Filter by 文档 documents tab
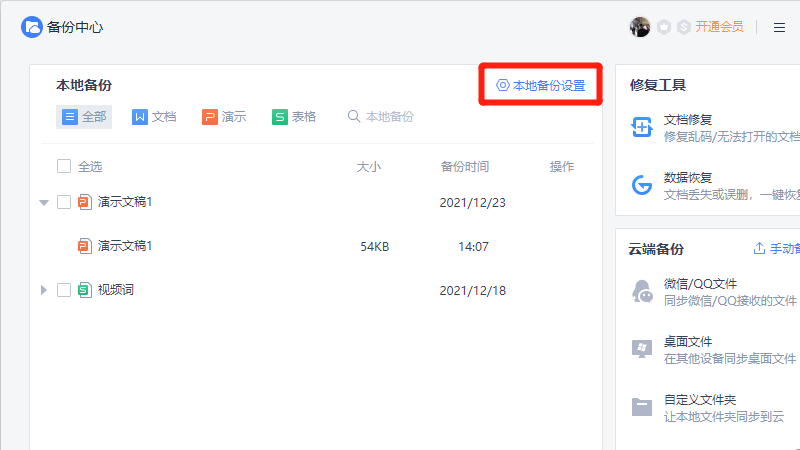This screenshot has height=450, width=800. pyautogui.click(x=154, y=117)
